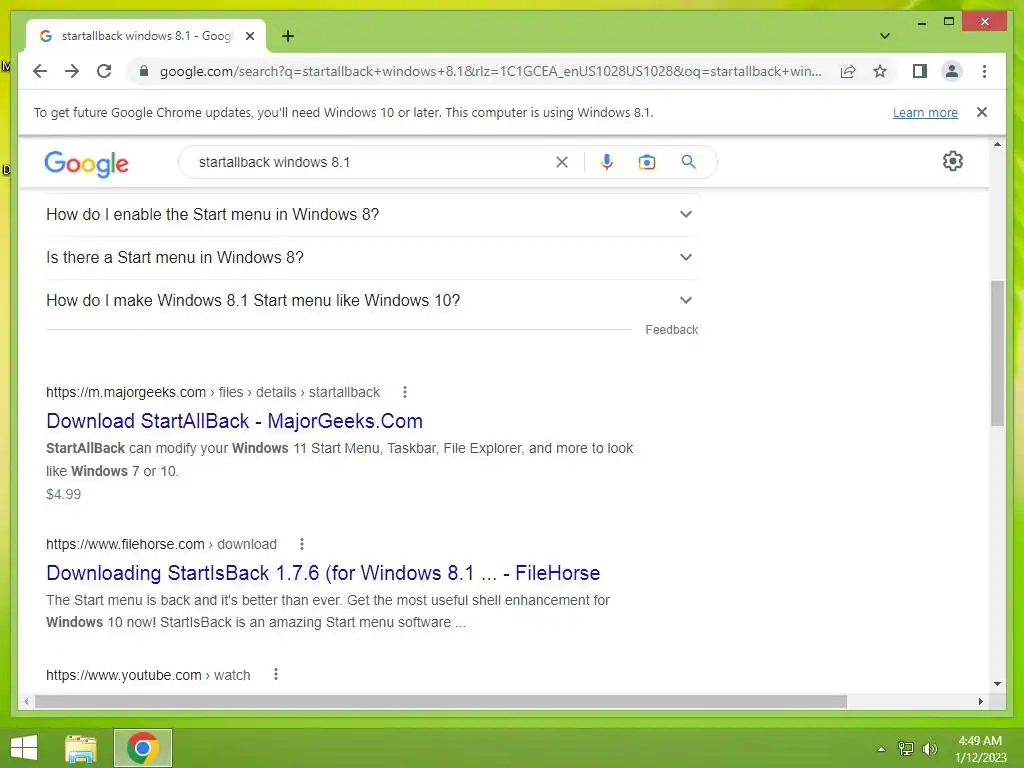Show hidden system tray icons
The height and width of the screenshot is (768, 1024).
[x=881, y=749]
